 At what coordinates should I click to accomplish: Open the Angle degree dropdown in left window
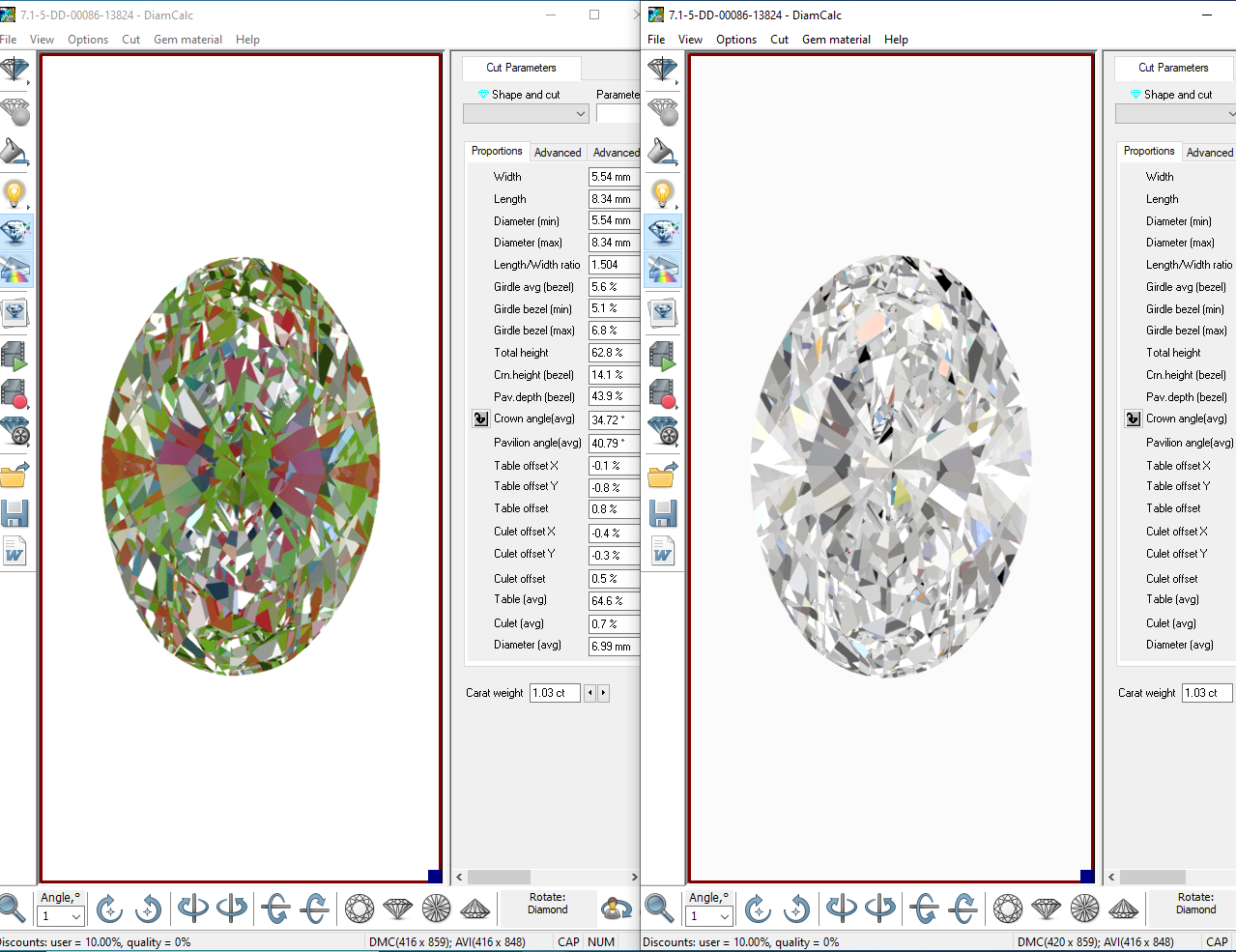[61, 915]
